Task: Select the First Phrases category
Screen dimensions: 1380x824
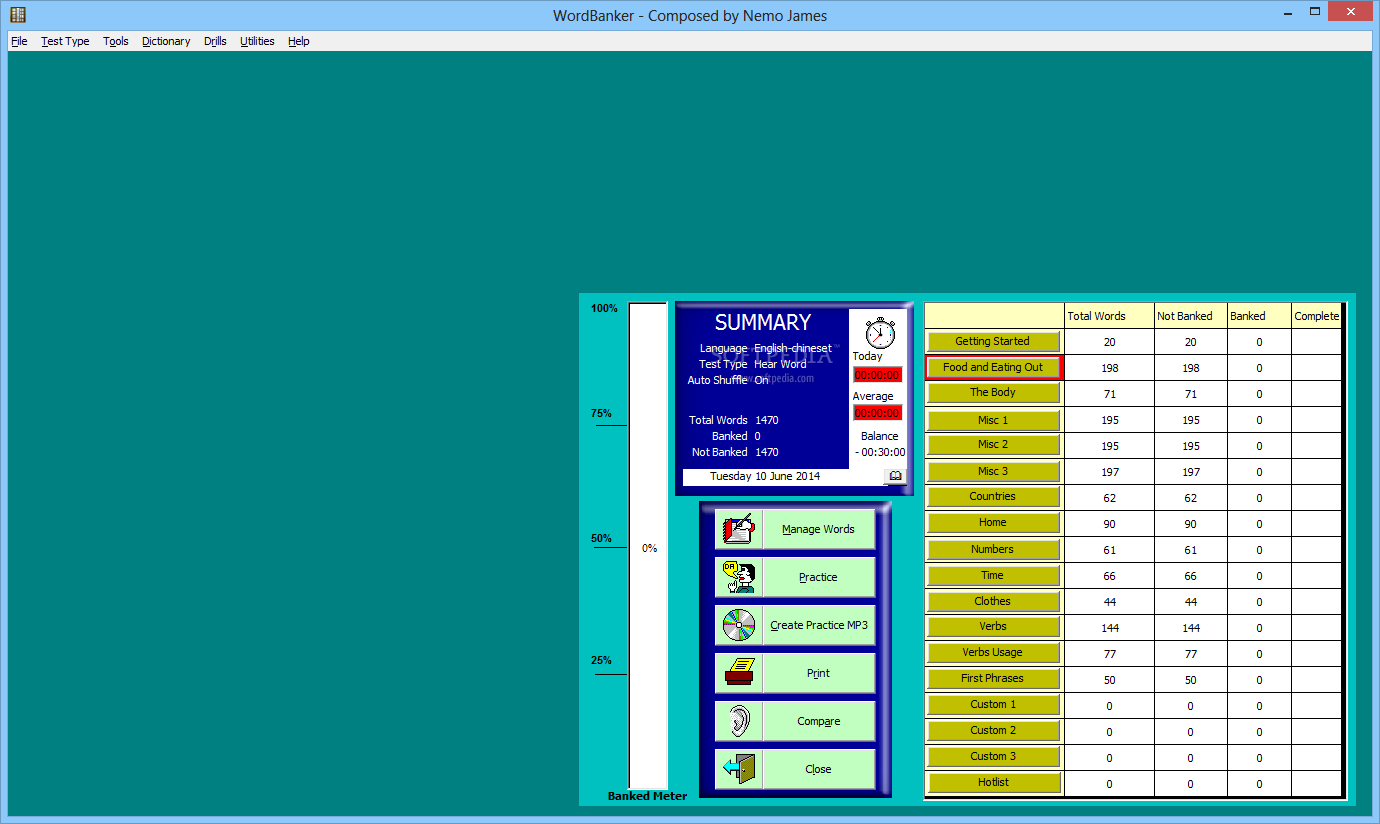Action: [993, 679]
